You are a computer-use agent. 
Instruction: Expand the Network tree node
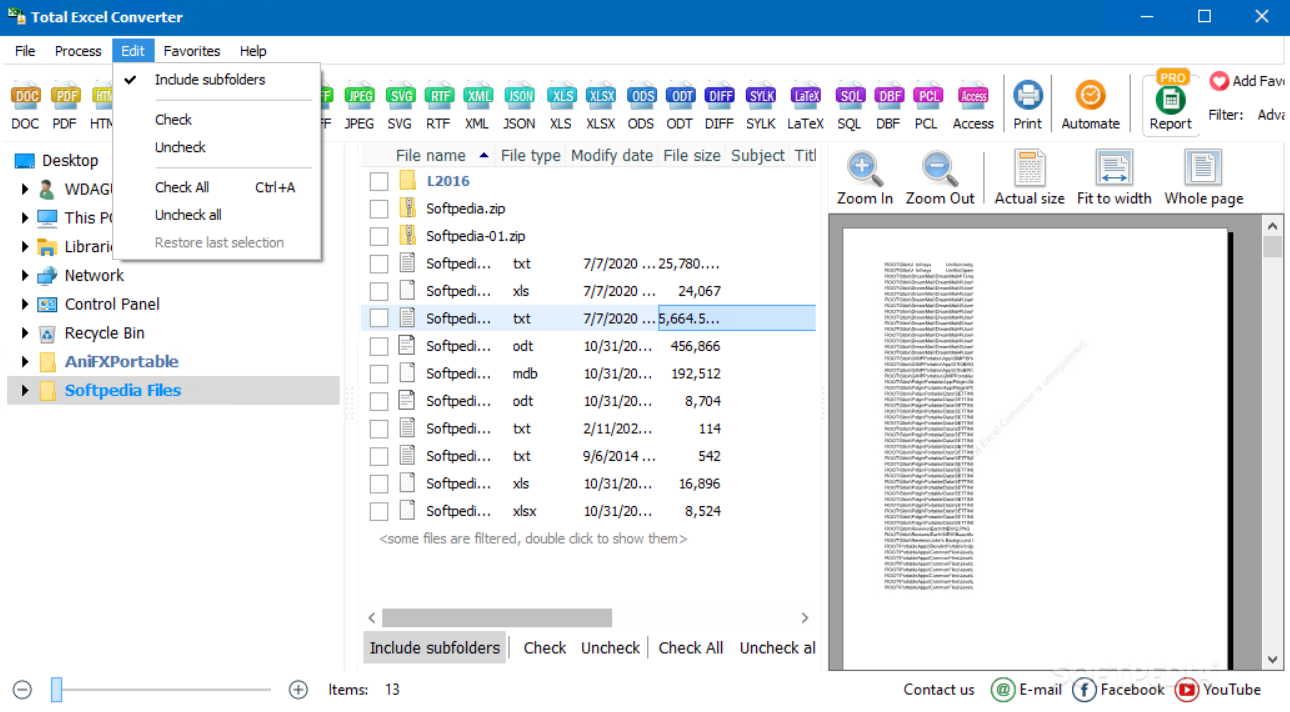click(x=25, y=275)
